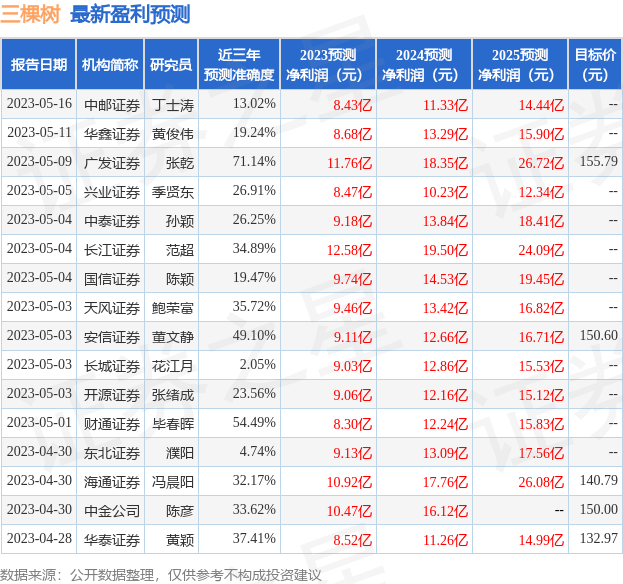Click the 三棵树 stock name in title
The image size is (623, 584).
click(31, 15)
